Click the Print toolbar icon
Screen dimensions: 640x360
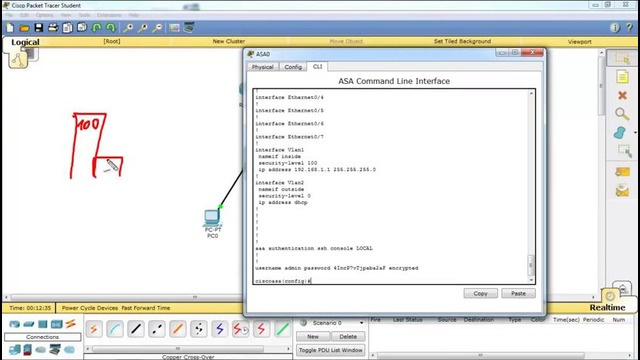pyautogui.click(x=53, y=28)
